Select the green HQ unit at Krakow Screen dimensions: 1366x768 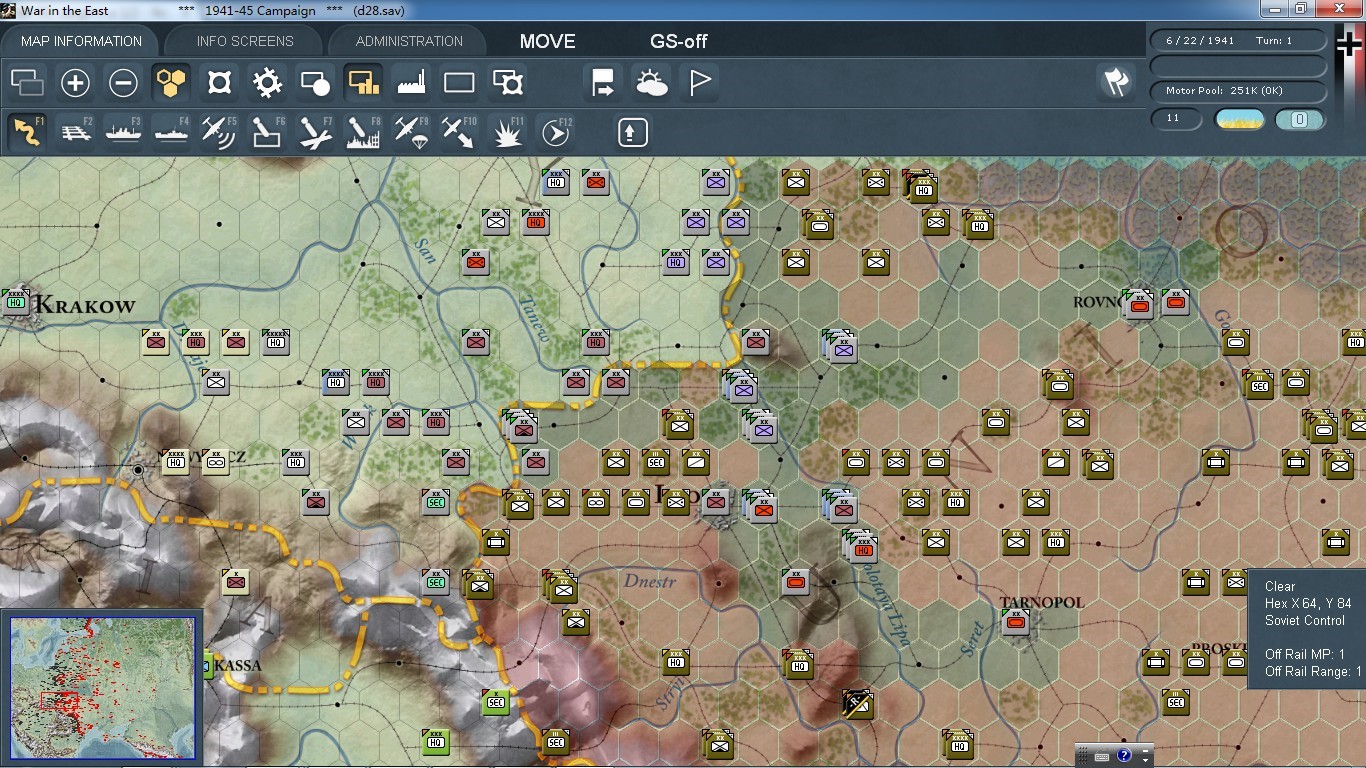[15, 300]
